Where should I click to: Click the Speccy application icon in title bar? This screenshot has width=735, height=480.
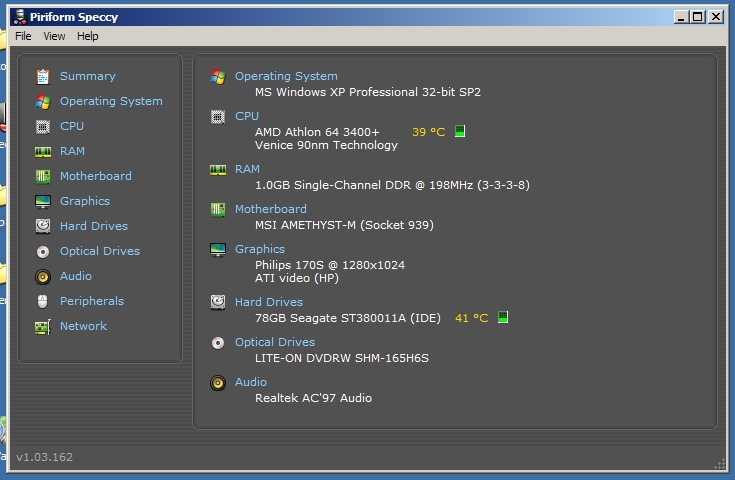(20, 17)
